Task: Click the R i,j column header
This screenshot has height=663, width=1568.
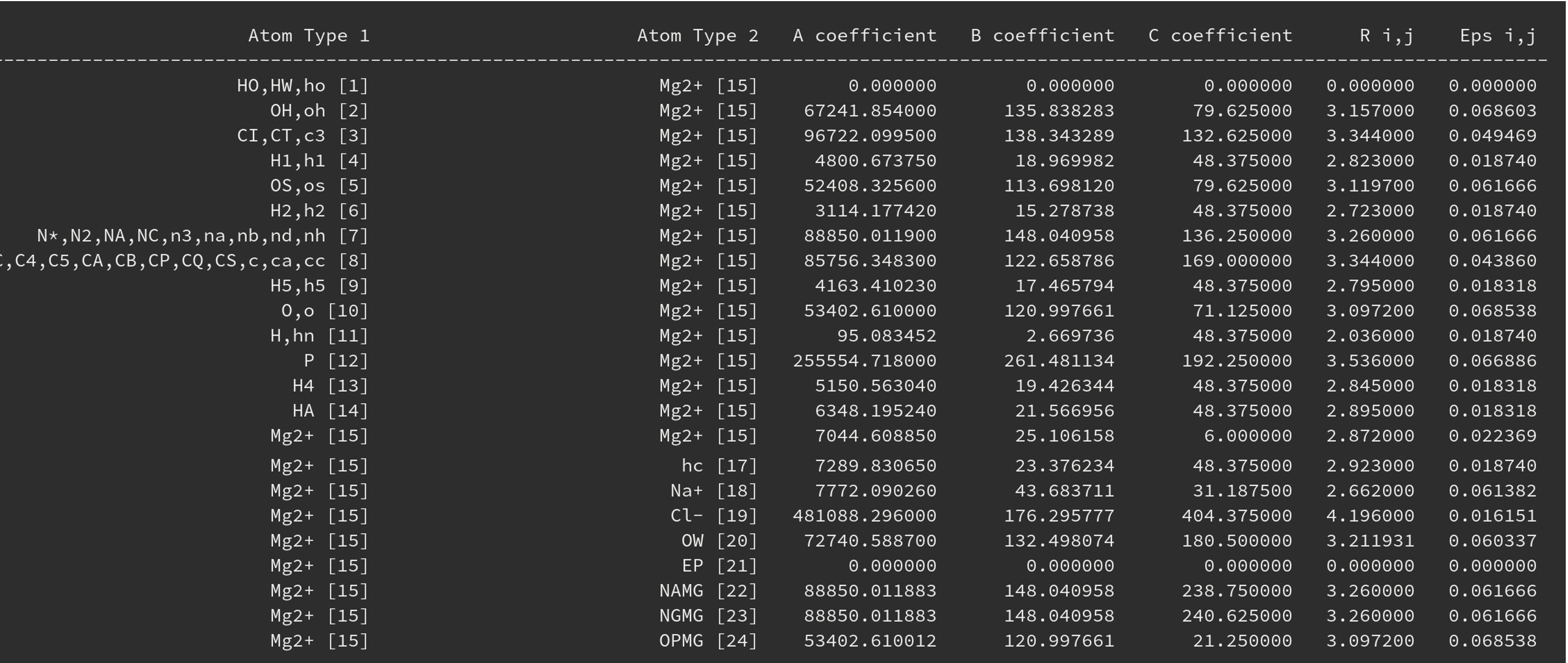Action: click(x=1387, y=36)
